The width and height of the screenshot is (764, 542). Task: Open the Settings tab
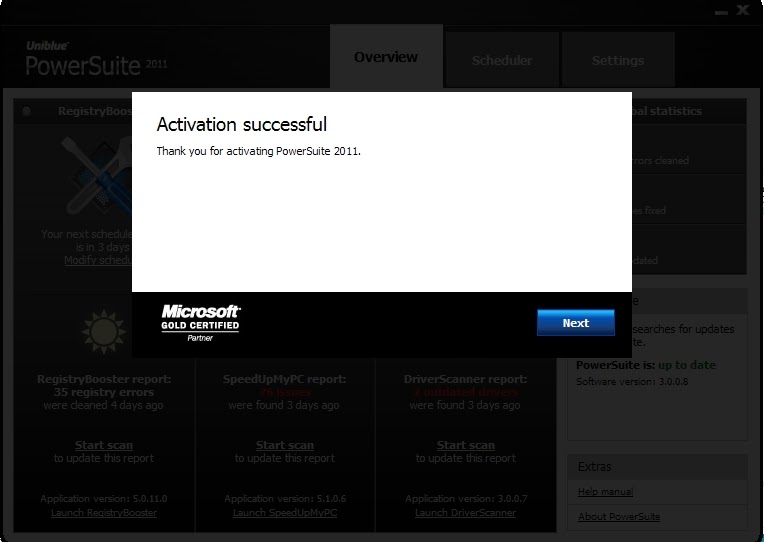(618, 60)
